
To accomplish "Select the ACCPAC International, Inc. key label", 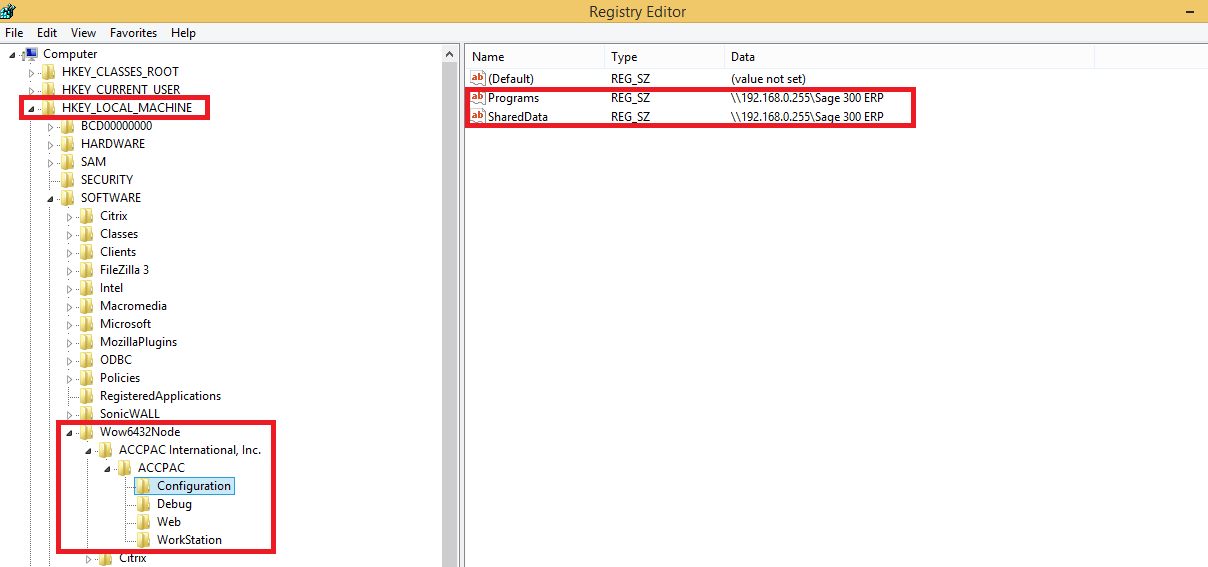I will [x=190, y=450].
